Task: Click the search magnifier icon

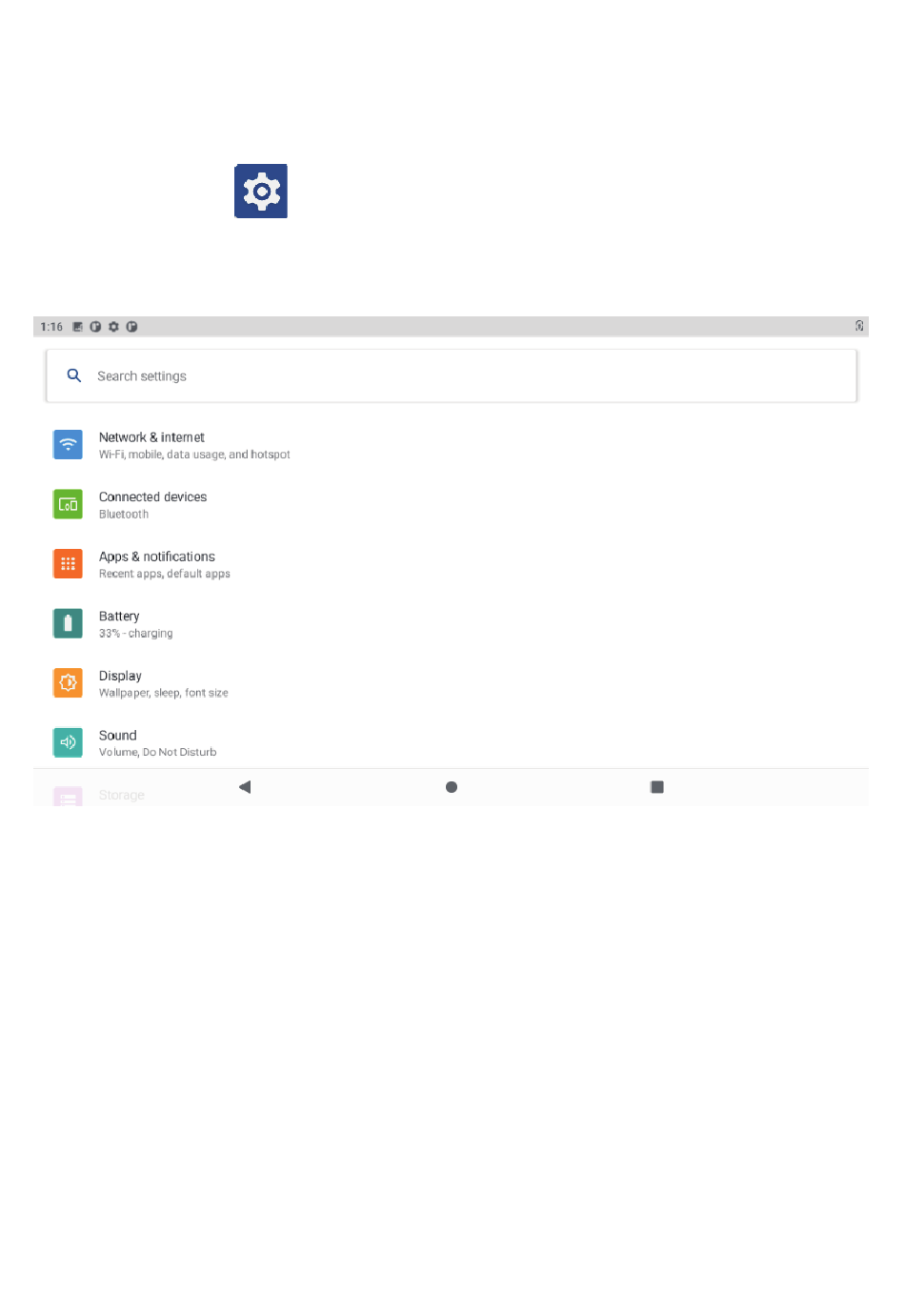Action: click(73, 375)
